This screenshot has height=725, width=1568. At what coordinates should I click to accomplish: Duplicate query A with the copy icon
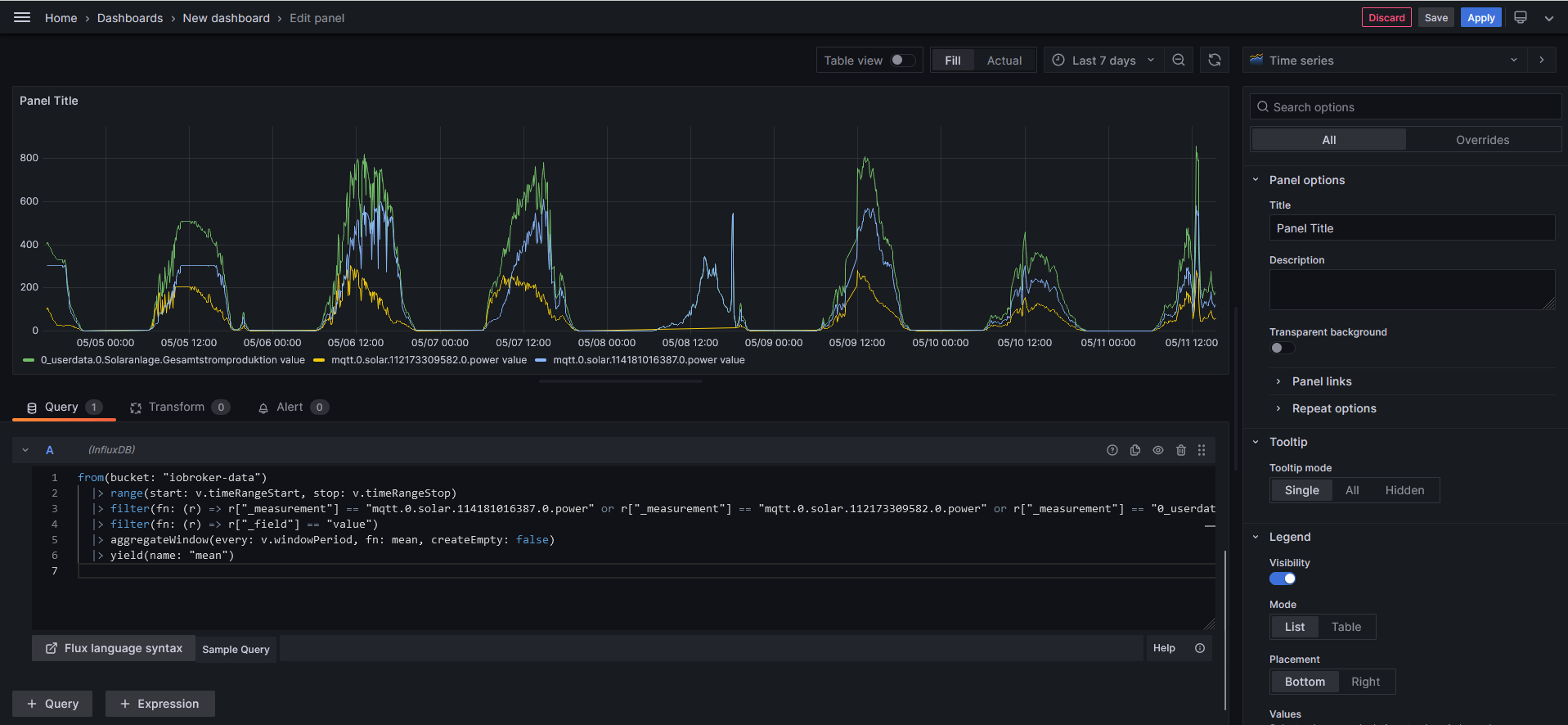(1135, 450)
